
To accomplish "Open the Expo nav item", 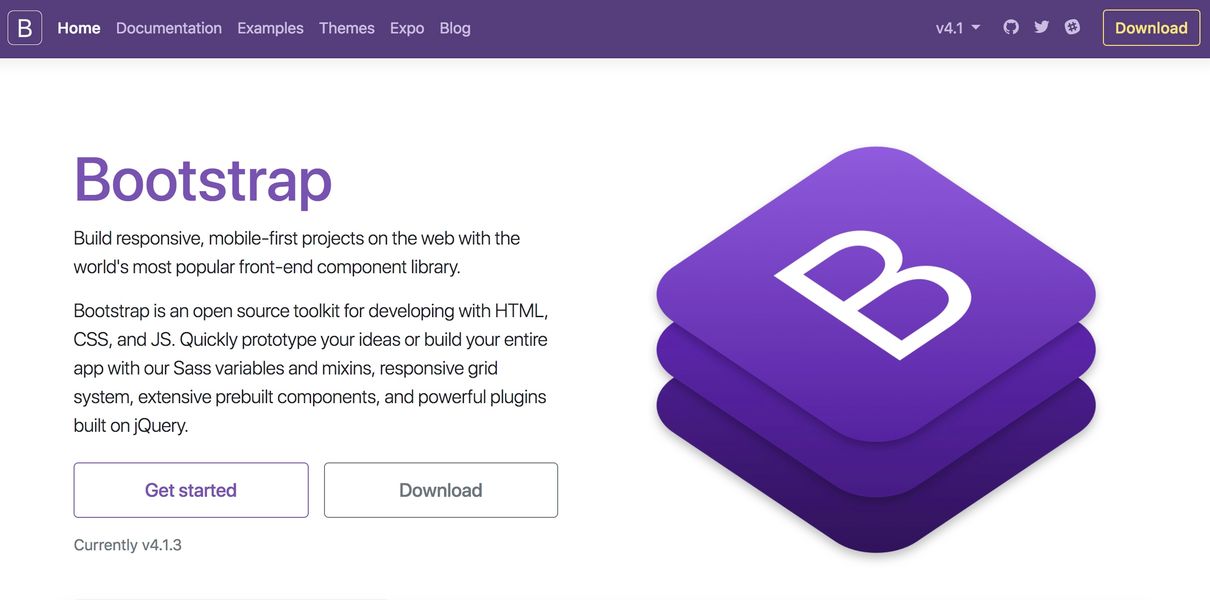I will (407, 28).
